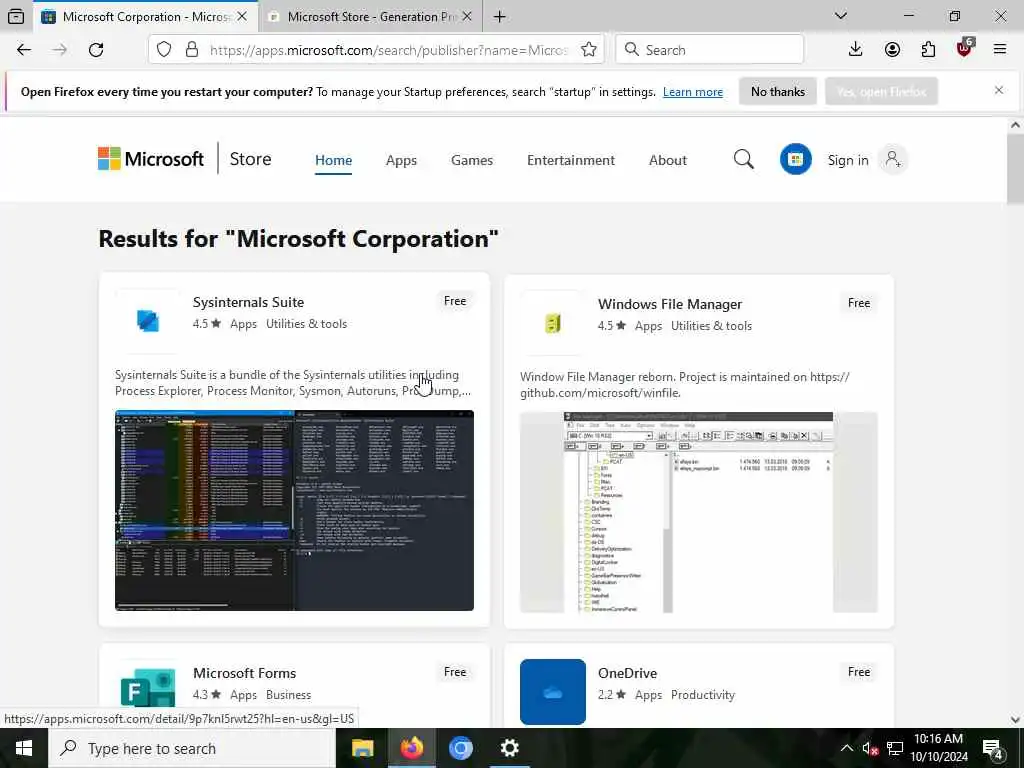Open Firefox View icon in tab bar
Image resolution: width=1024 pixels, height=768 pixels.
coord(16,16)
